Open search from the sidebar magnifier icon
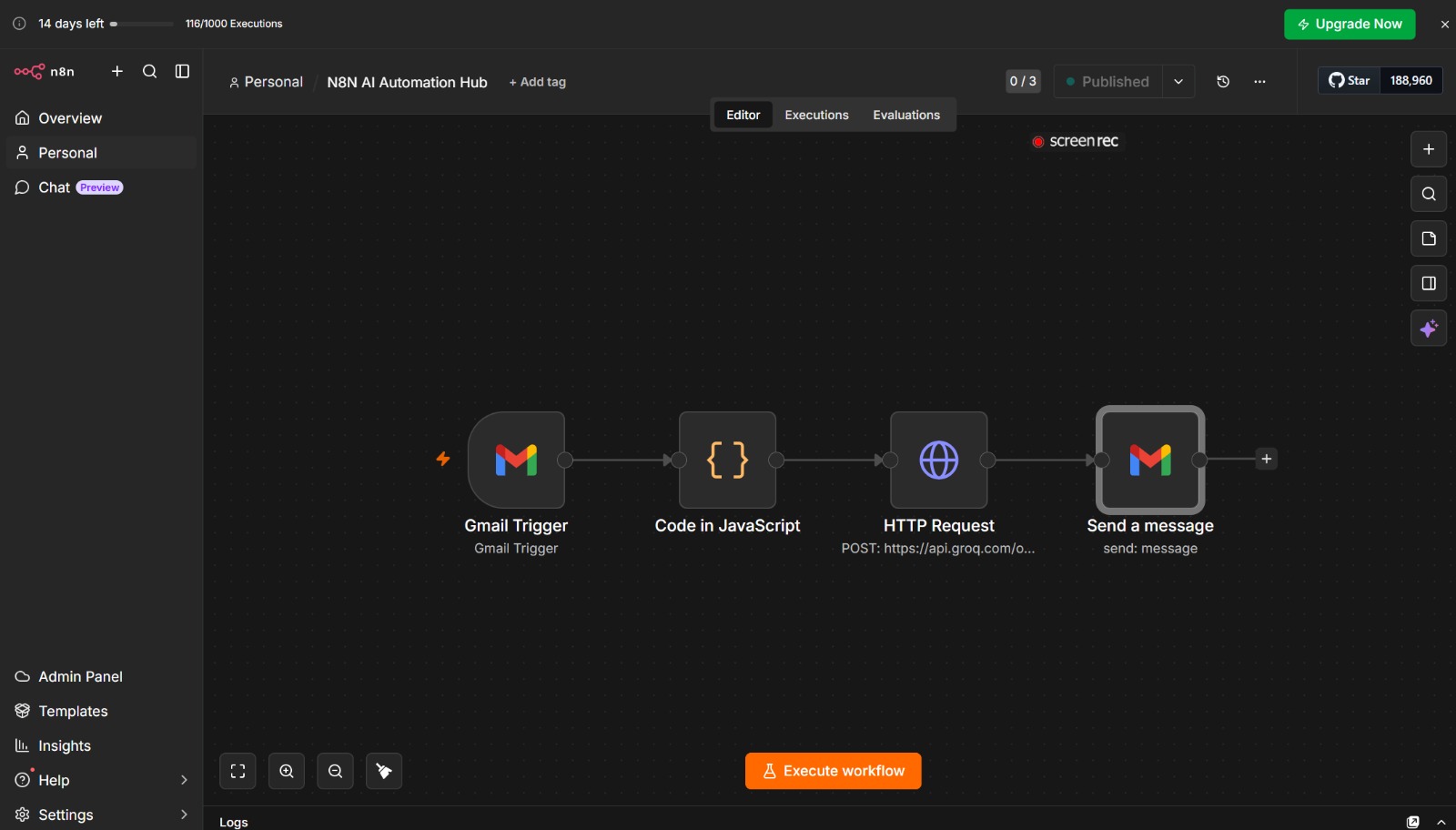 [x=150, y=71]
